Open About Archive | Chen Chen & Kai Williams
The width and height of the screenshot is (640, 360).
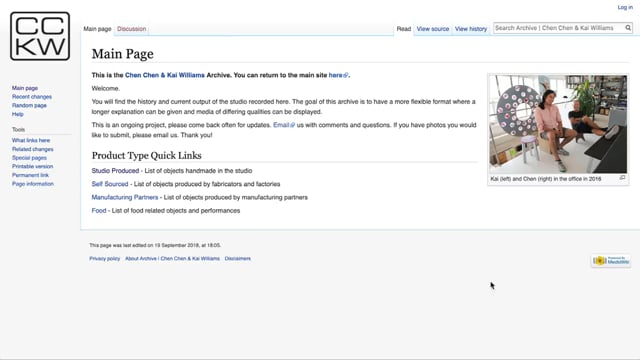[172, 259]
